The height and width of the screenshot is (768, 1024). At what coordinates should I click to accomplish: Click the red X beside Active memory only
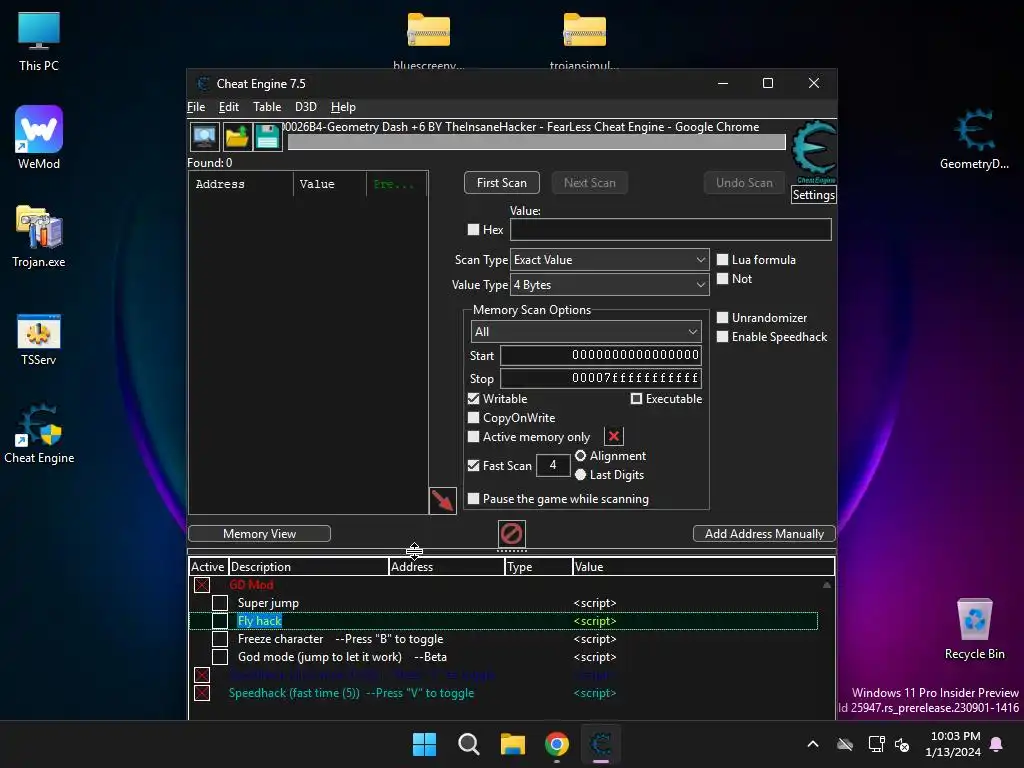pos(614,436)
